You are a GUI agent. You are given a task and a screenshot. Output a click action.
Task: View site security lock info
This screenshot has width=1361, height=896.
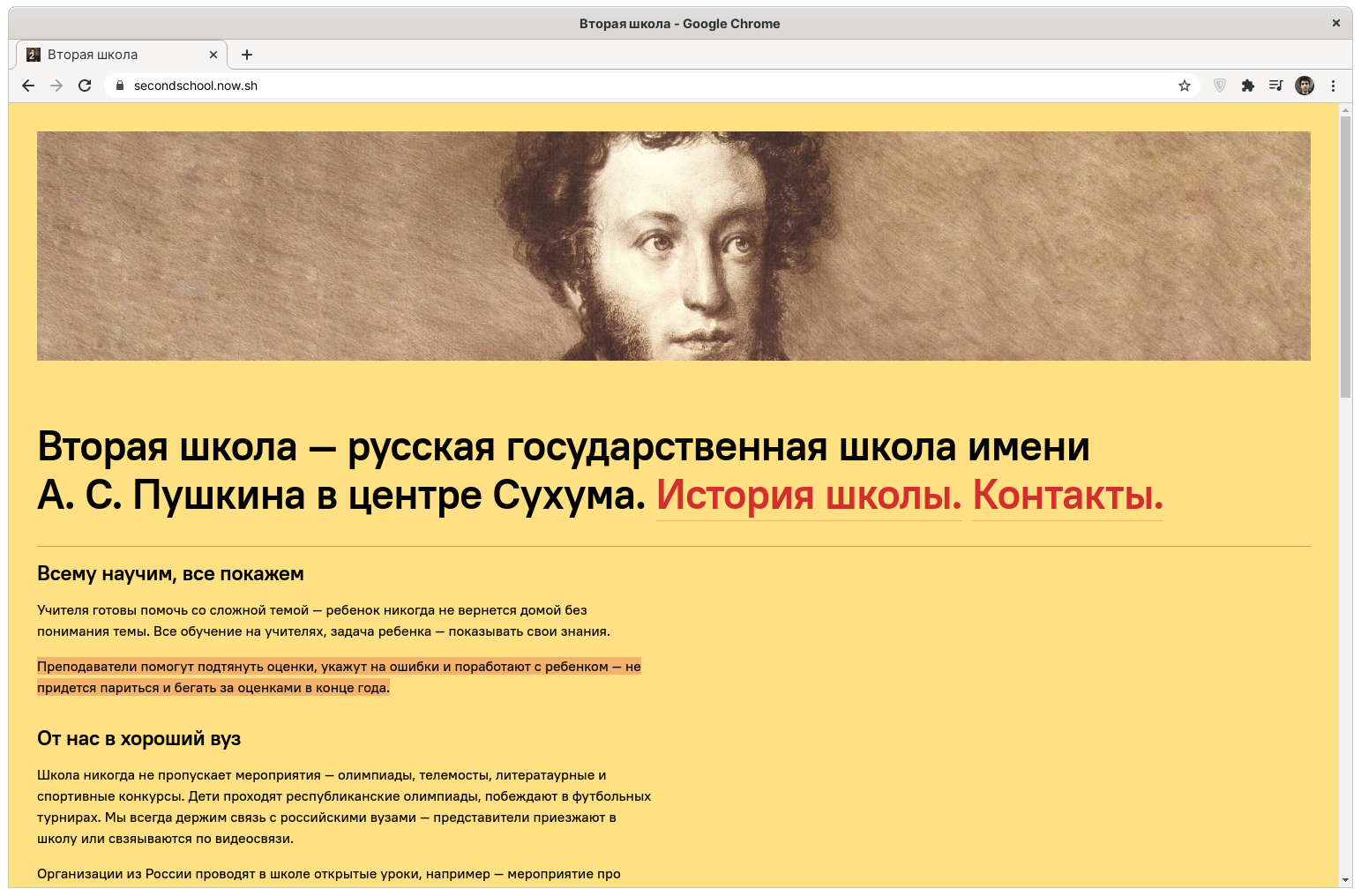[120, 86]
